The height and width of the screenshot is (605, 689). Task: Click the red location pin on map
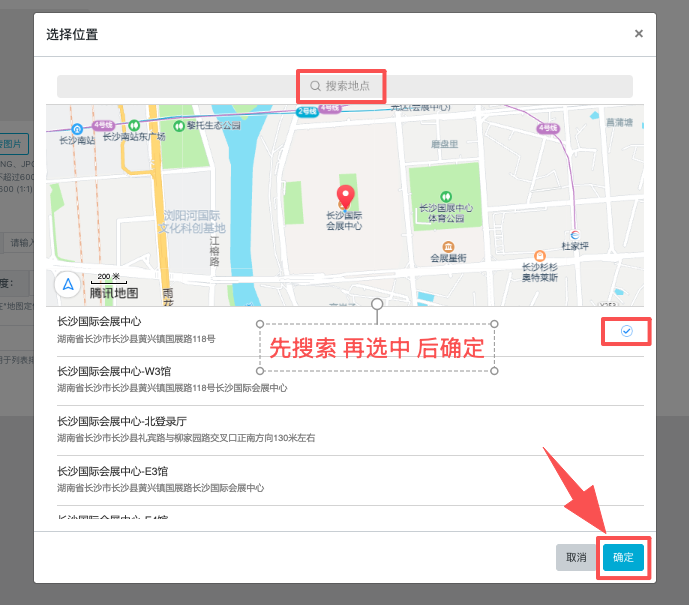point(345,196)
